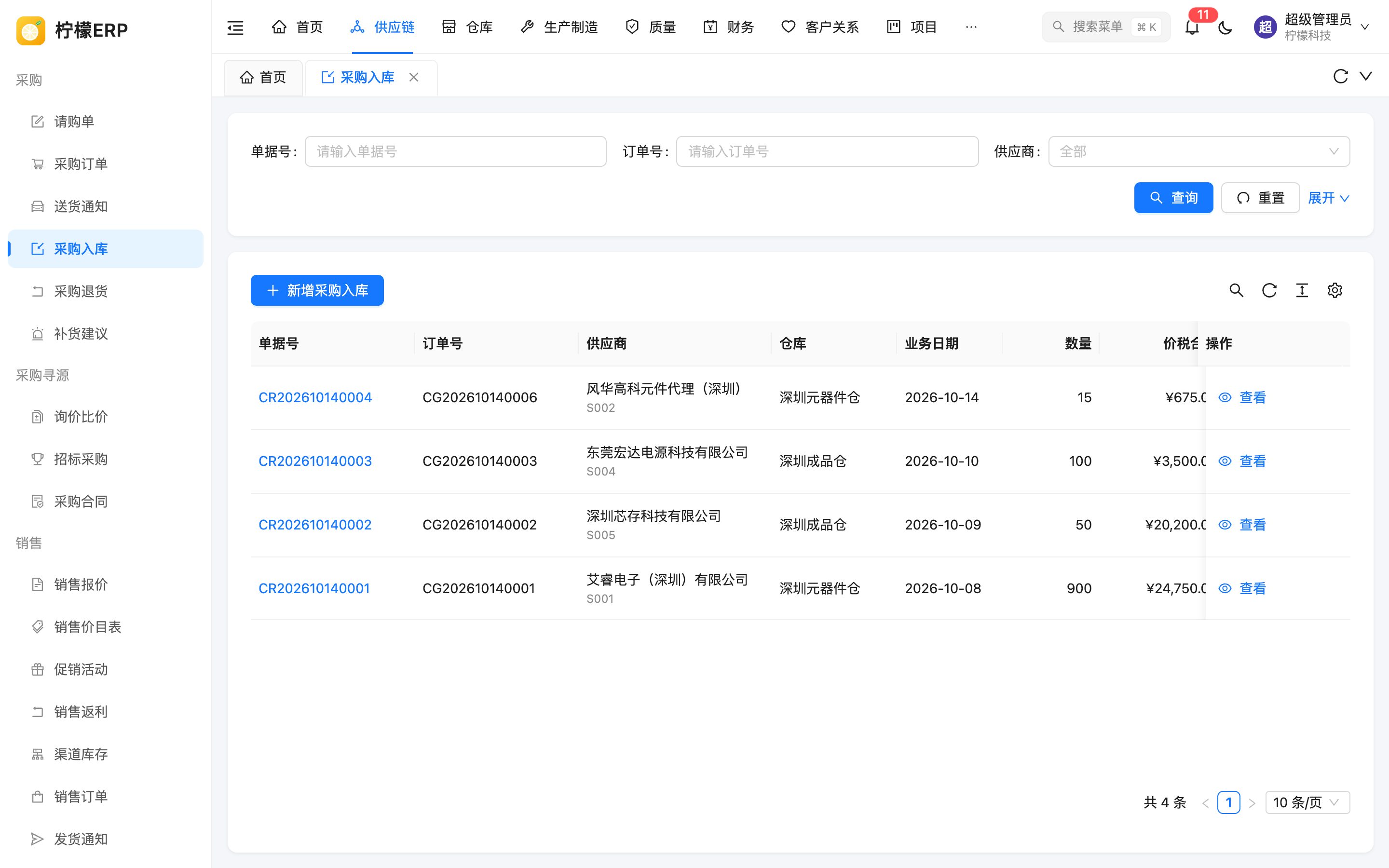Open the notification bell
The image size is (1389, 868).
pos(1192,27)
